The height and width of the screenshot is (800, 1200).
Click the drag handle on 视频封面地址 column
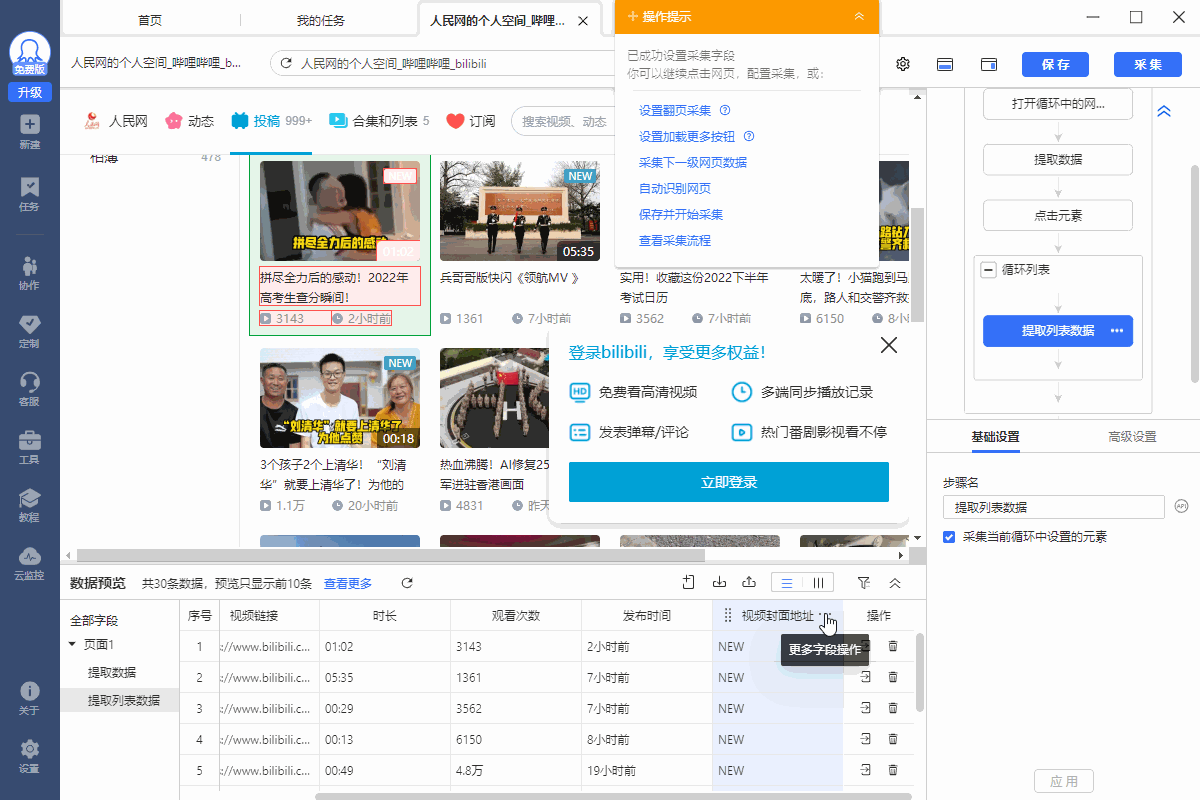pyautogui.click(x=728, y=616)
